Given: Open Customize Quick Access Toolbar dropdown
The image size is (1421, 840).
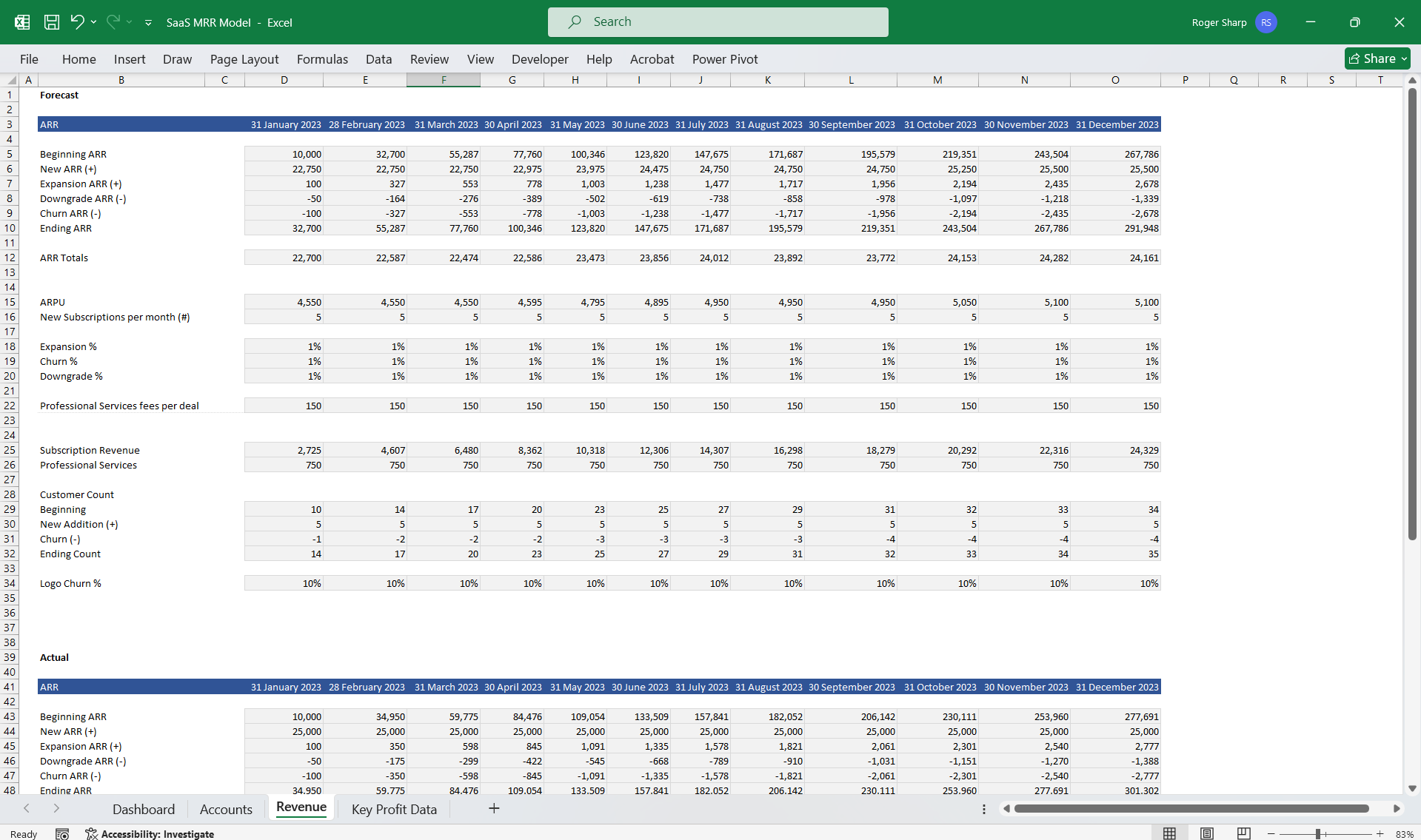Looking at the screenshot, I should [x=148, y=23].
